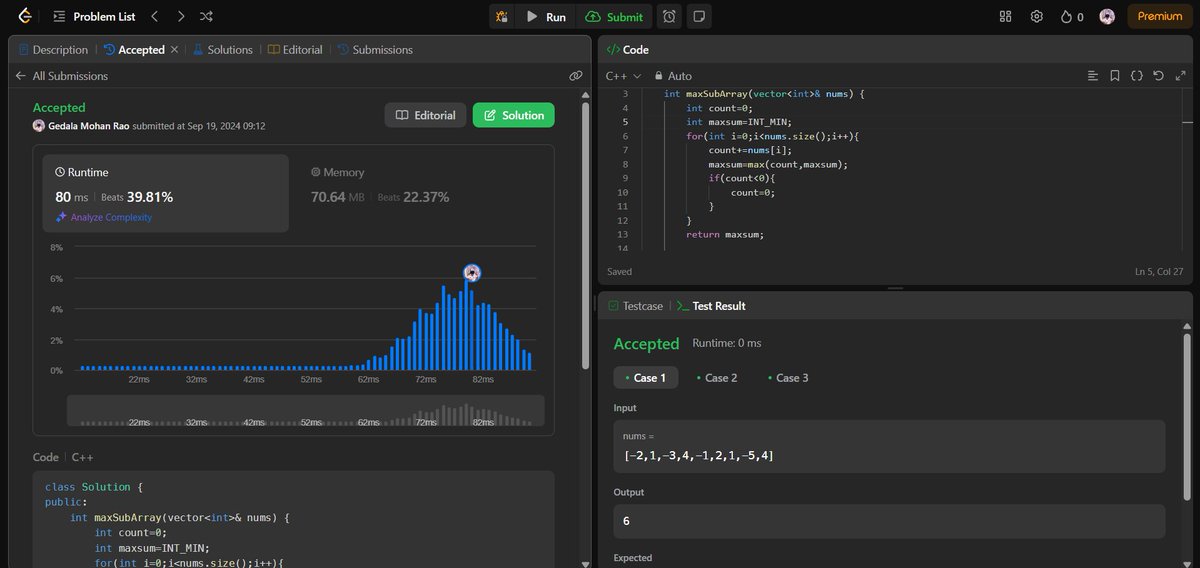Viewport: 1200px width, 568px height.
Task: Switch to the Testcase tab
Action: tap(635, 306)
